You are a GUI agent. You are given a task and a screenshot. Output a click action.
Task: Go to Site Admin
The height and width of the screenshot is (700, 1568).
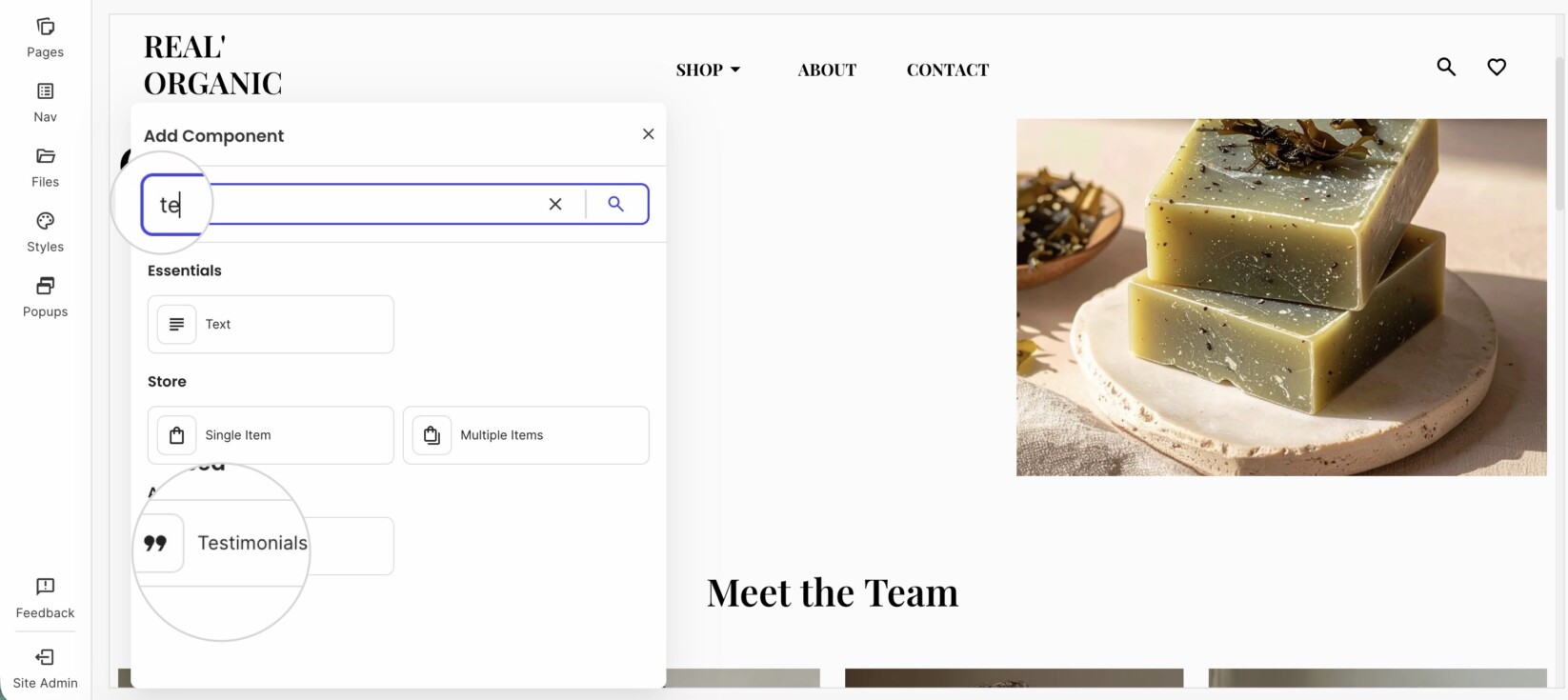tap(45, 669)
